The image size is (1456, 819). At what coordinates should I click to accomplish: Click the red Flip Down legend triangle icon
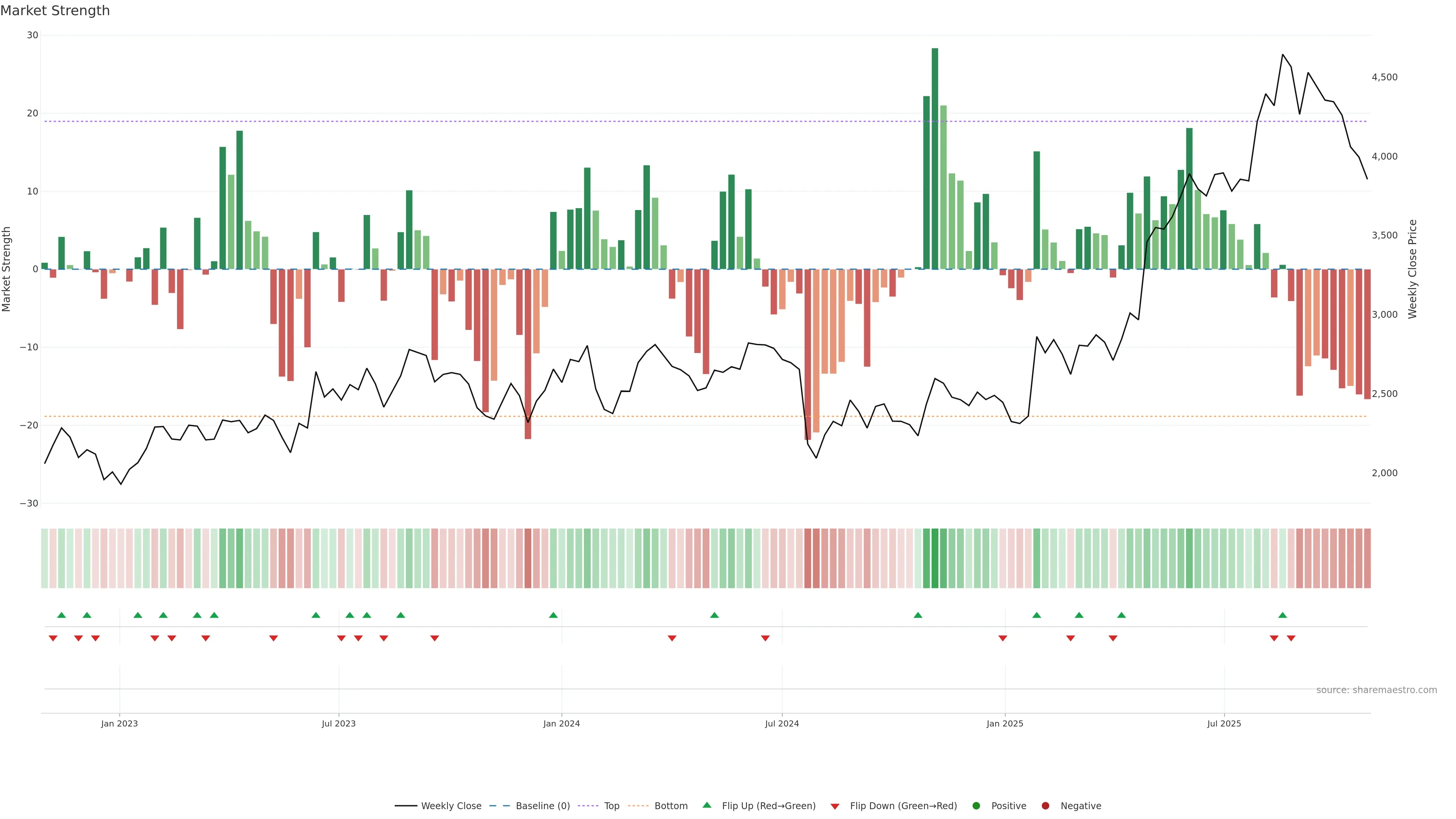tap(835, 806)
